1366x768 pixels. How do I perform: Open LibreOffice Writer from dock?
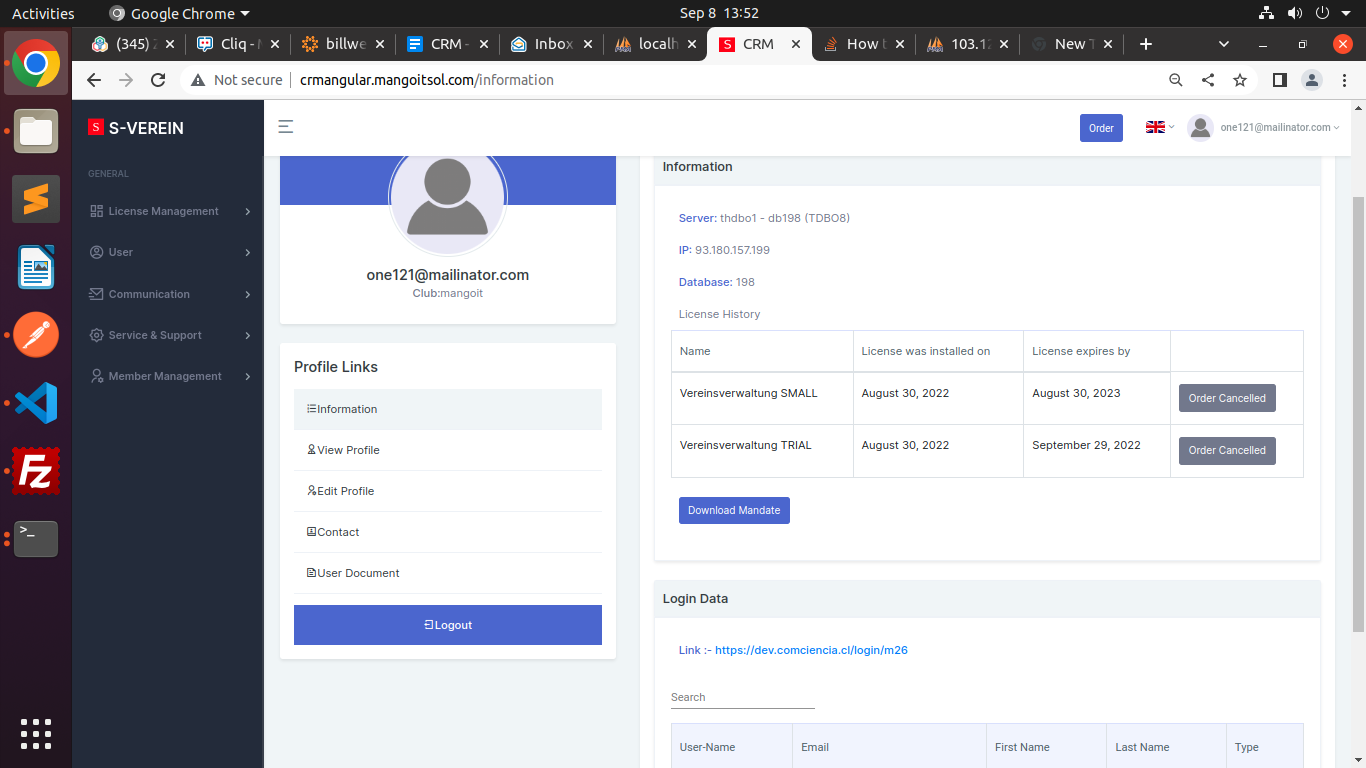pos(36,267)
